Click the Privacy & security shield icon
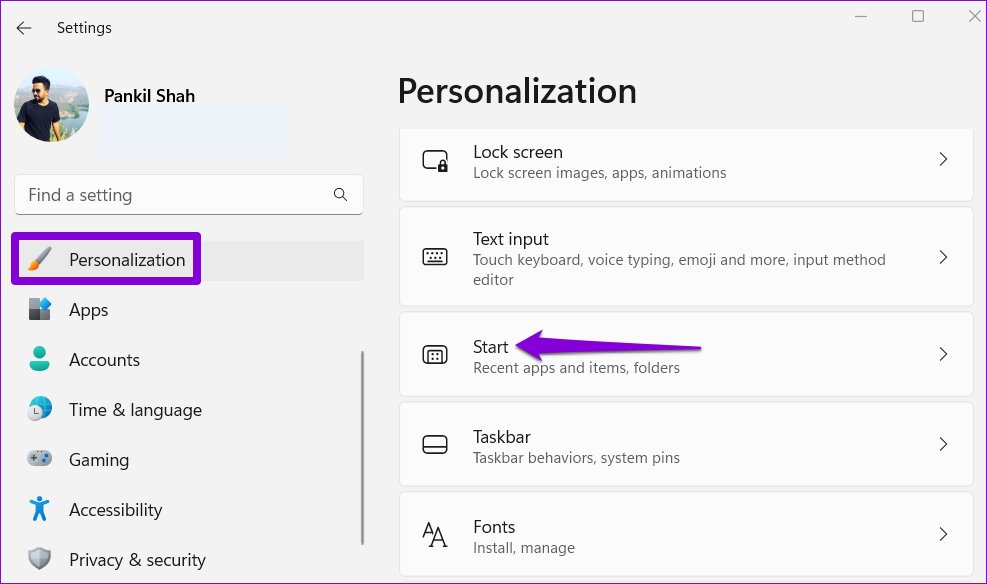987x584 pixels. point(40,558)
